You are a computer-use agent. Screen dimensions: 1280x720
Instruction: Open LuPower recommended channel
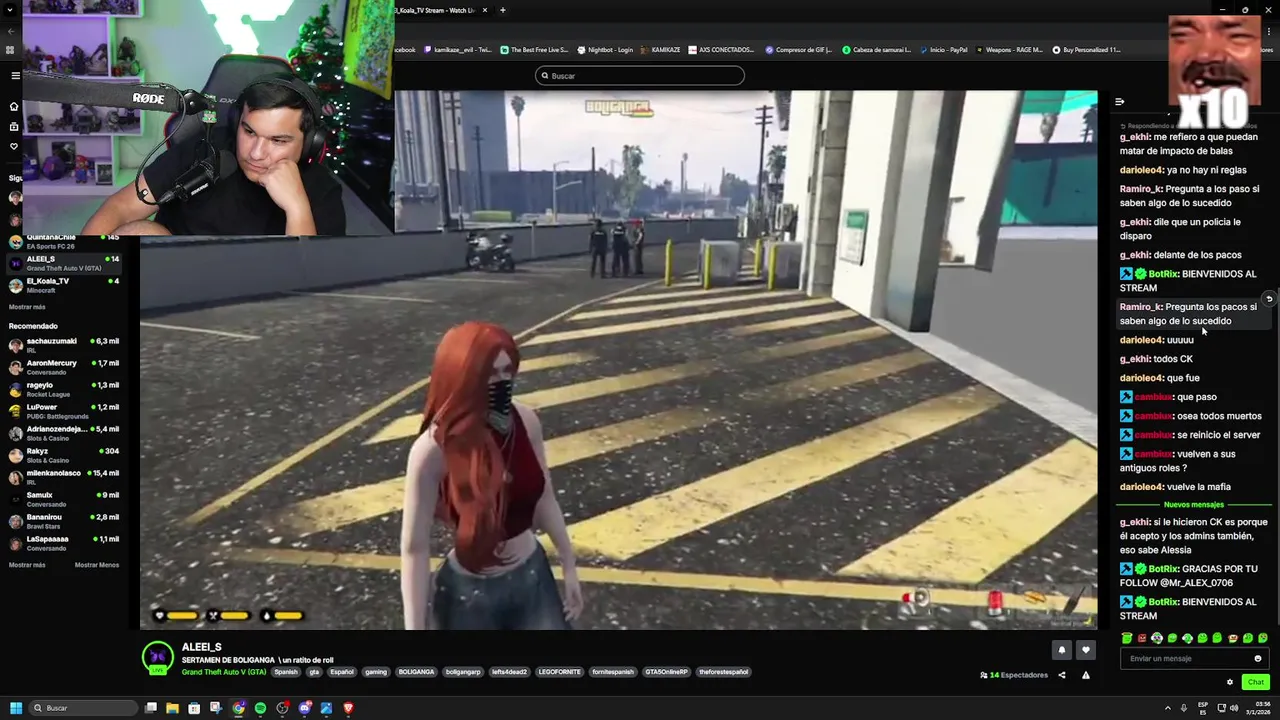point(64,411)
